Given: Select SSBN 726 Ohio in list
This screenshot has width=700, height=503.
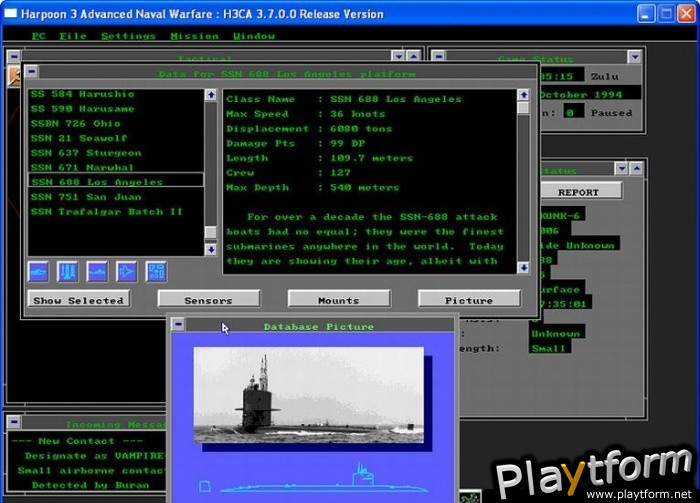Looking at the screenshot, I should pyautogui.click(x=116, y=124).
